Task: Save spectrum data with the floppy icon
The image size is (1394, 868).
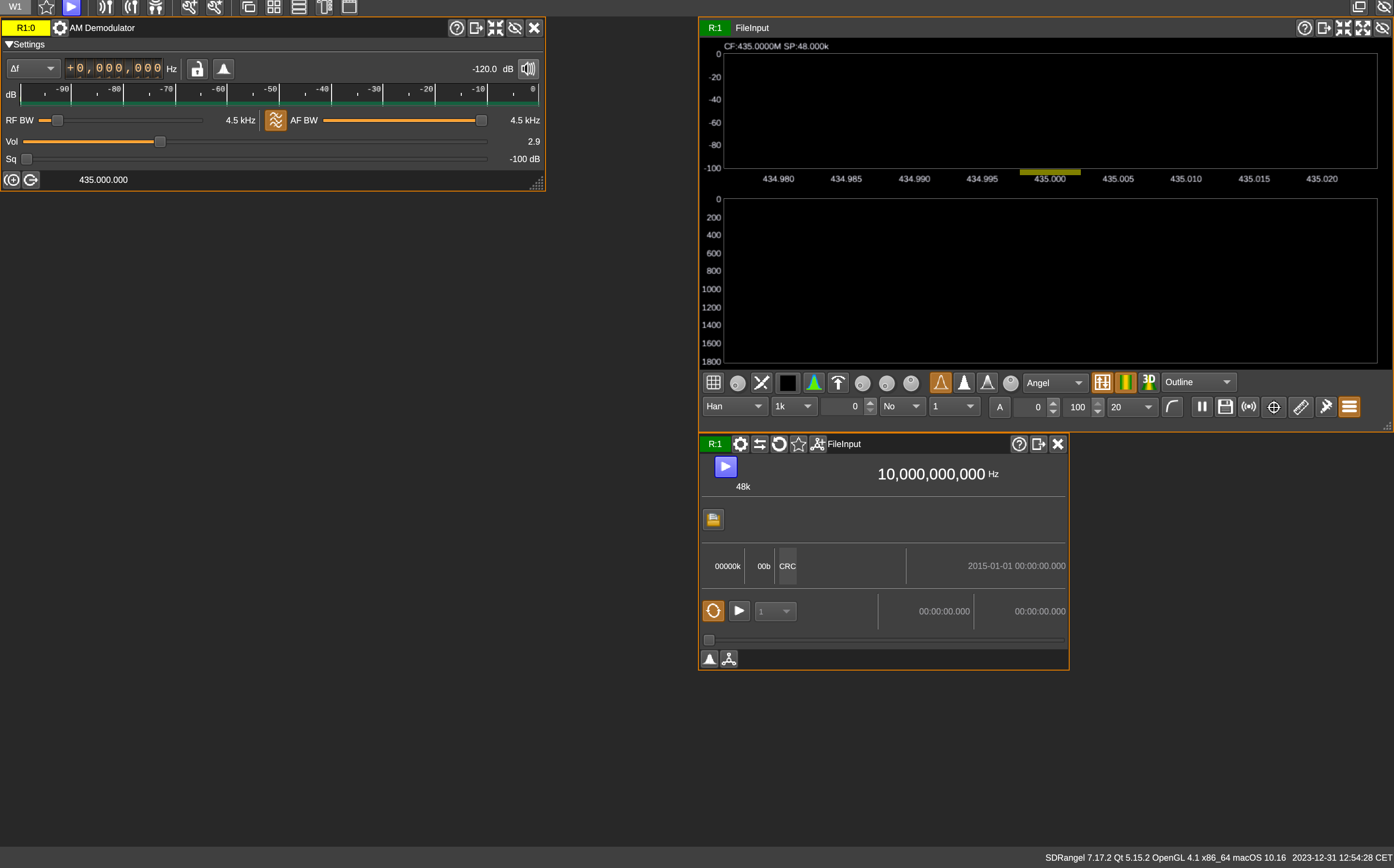Action: tap(1225, 407)
